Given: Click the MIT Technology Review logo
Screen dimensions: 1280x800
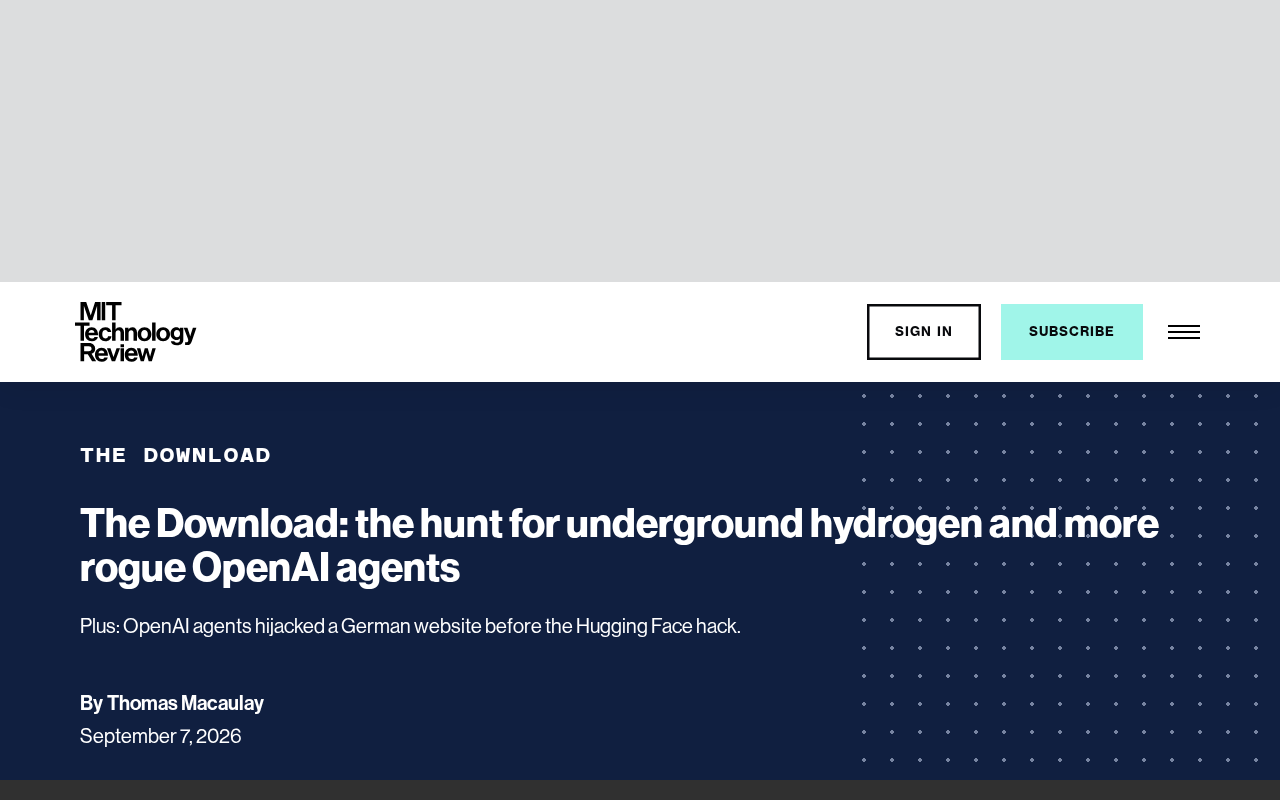Looking at the screenshot, I should pyautogui.click(x=136, y=332).
